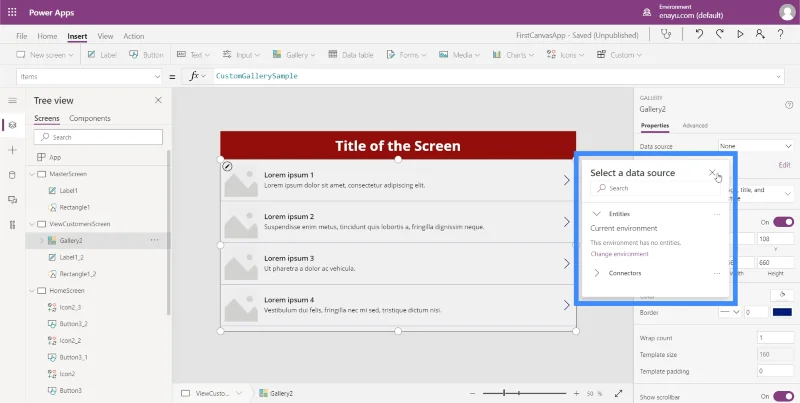
Task: Preview the app with Play icon
Action: (x=740, y=34)
